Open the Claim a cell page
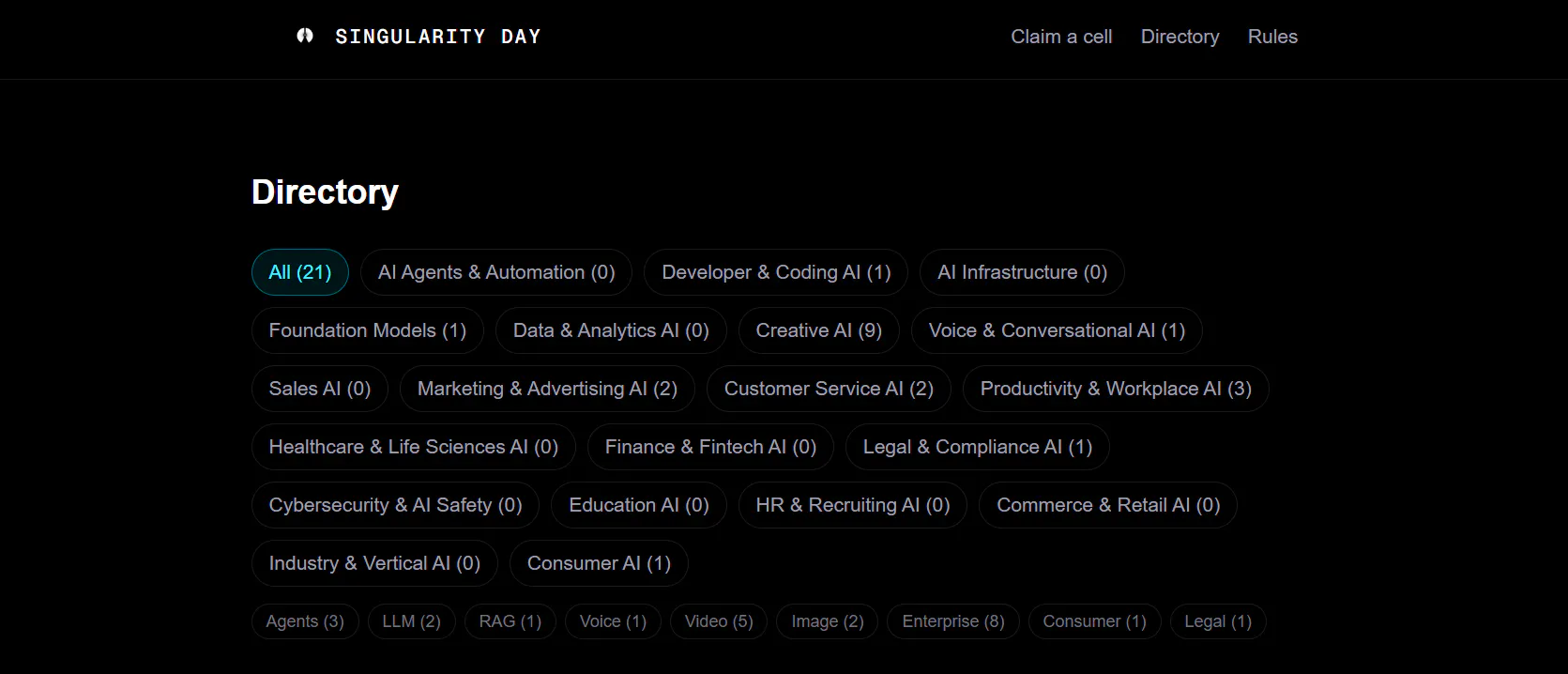The height and width of the screenshot is (674, 1568). click(1061, 37)
